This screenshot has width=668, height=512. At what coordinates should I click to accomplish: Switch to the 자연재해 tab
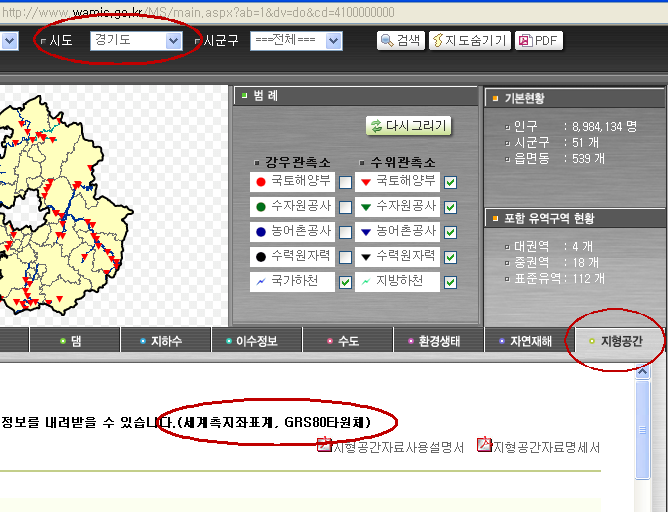[524, 341]
